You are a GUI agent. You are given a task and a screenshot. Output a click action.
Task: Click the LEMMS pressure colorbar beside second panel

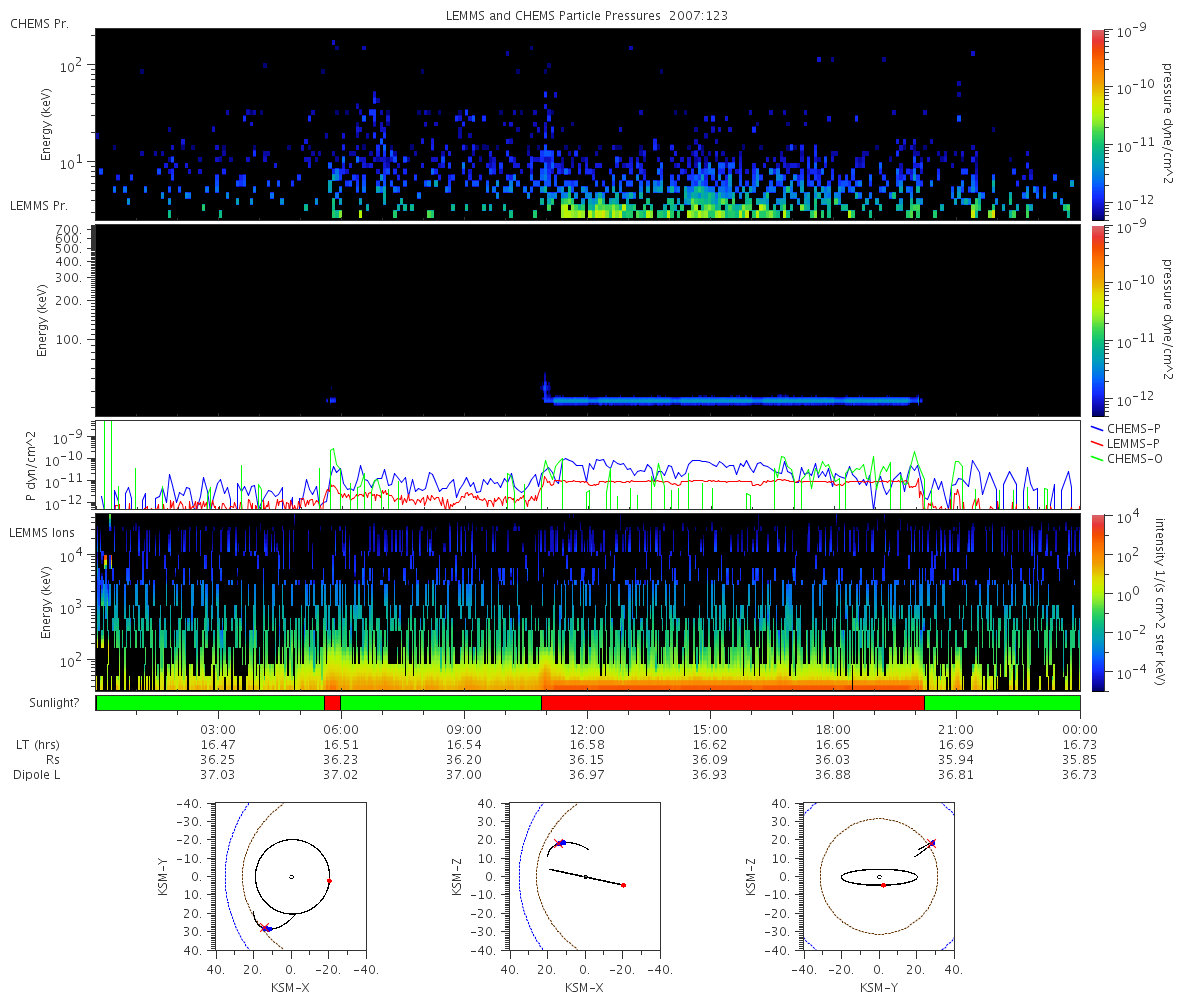(x=1097, y=319)
